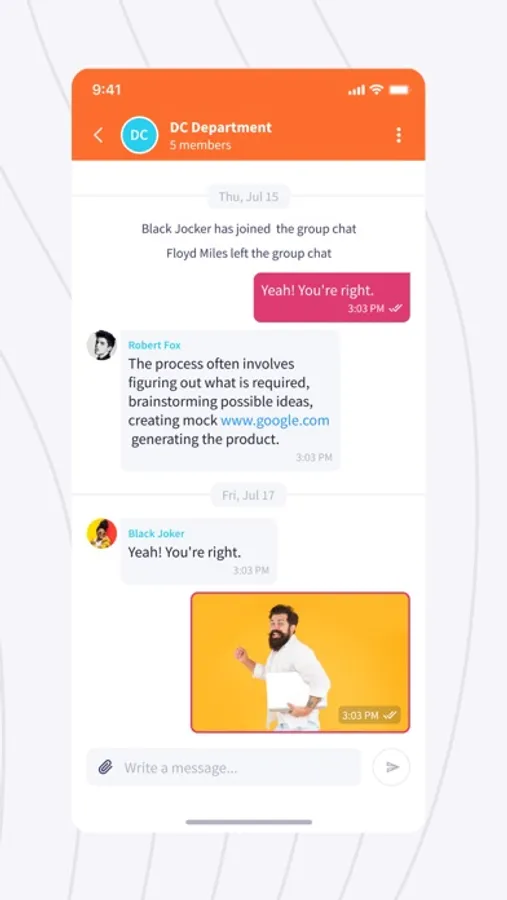Tap the Wi-Fi status icon
This screenshot has width=507, height=900.
pos(376,90)
